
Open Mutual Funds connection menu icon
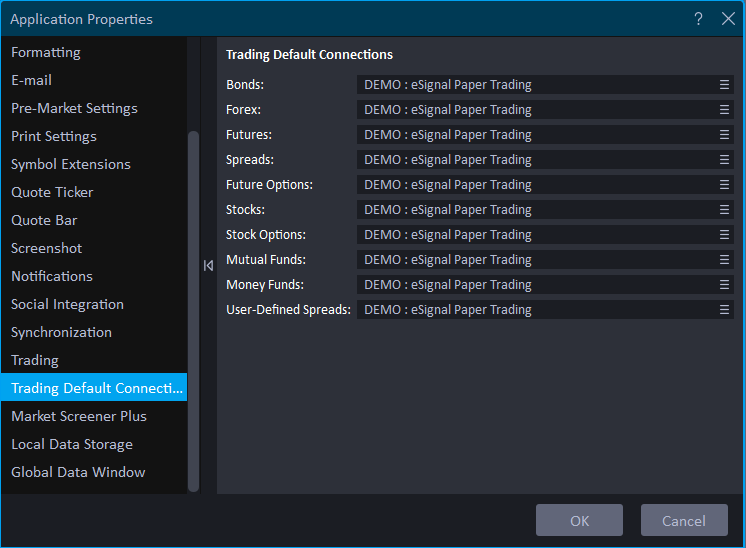(x=724, y=260)
